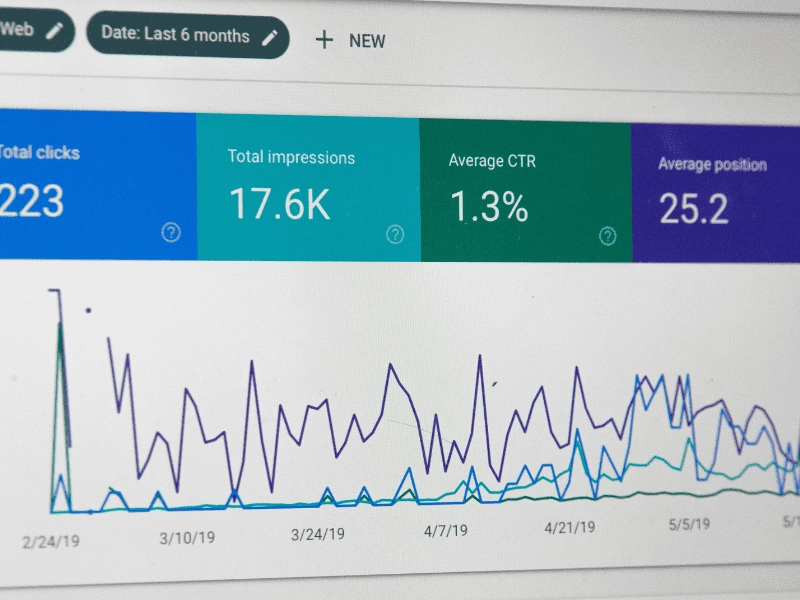Click the isolated purple dot near chart start
The image size is (800, 600).
click(x=88, y=311)
